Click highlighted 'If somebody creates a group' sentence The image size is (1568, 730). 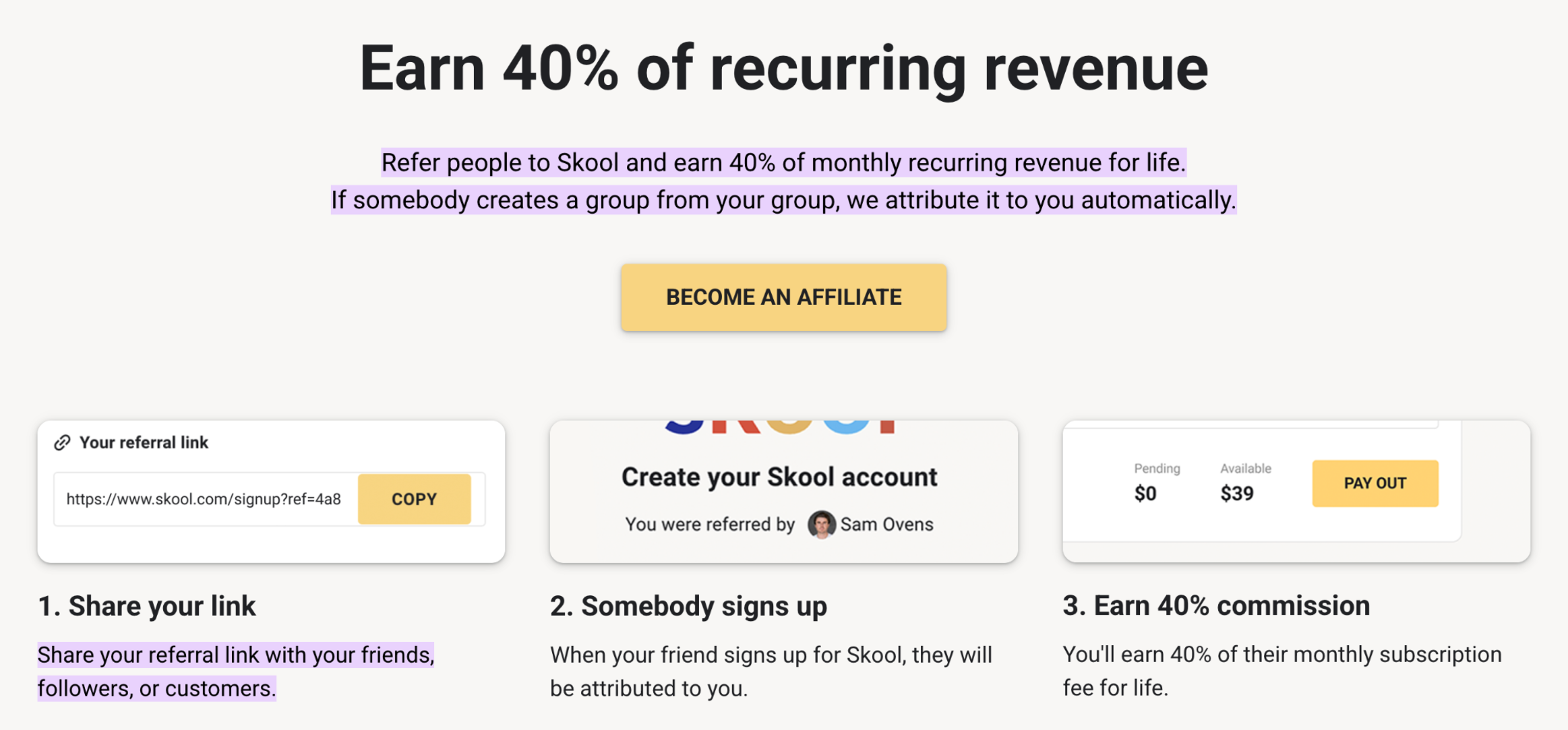(783, 200)
